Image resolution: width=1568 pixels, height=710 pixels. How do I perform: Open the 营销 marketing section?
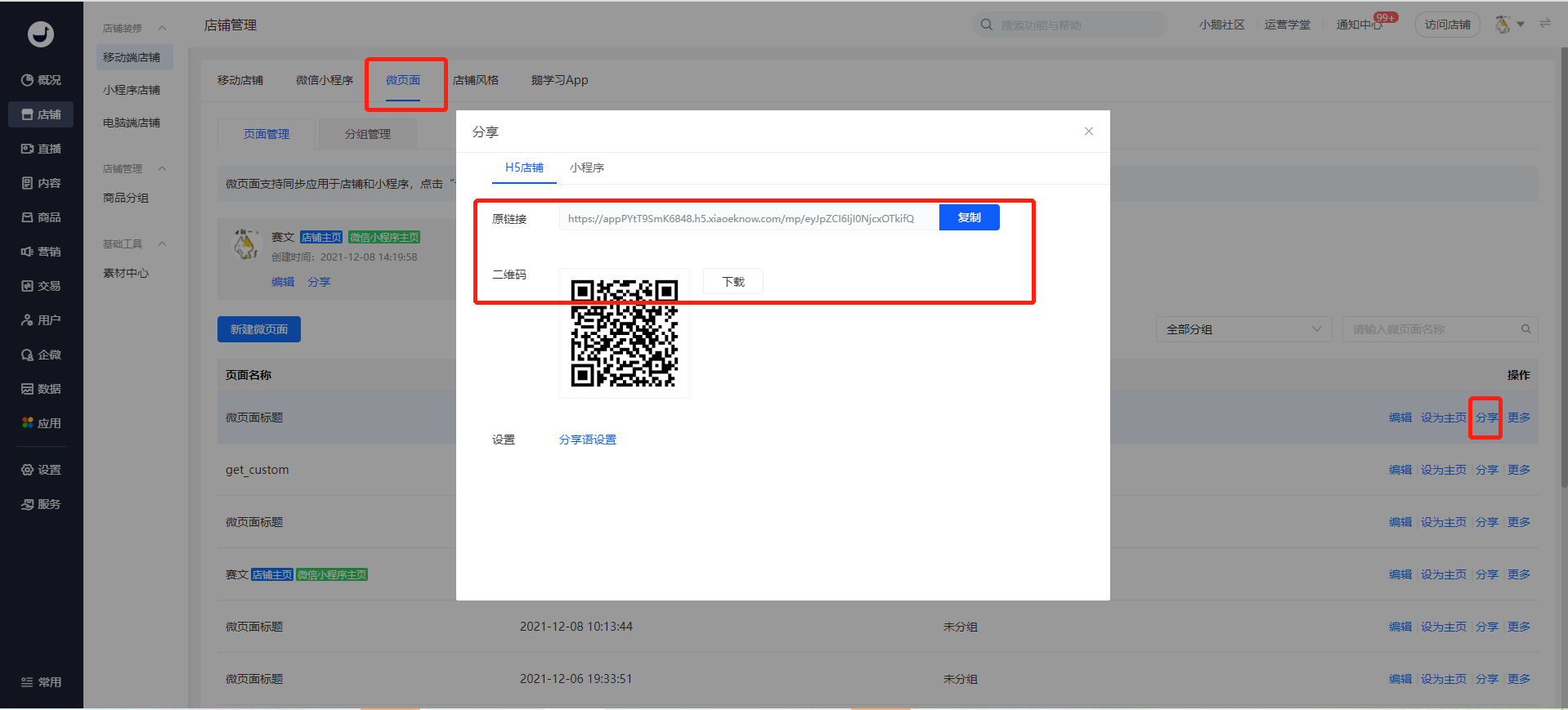pyautogui.click(x=41, y=252)
